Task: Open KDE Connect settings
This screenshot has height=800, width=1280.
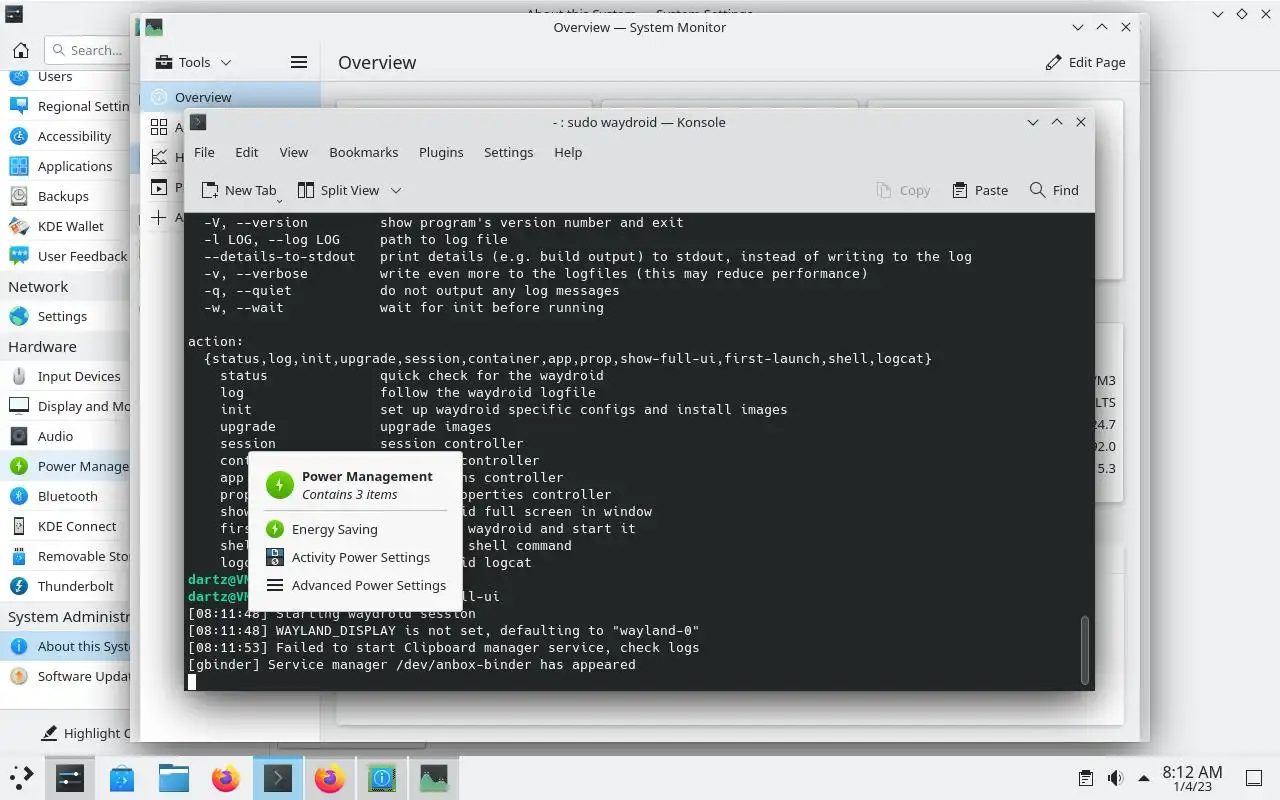Action: pyautogui.click(x=66, y=526)
